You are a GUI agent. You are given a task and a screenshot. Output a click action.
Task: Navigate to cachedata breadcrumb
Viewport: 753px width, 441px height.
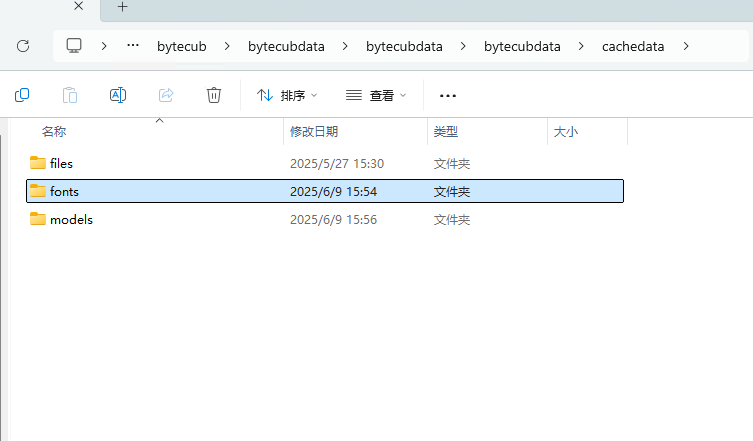point(633,47)
